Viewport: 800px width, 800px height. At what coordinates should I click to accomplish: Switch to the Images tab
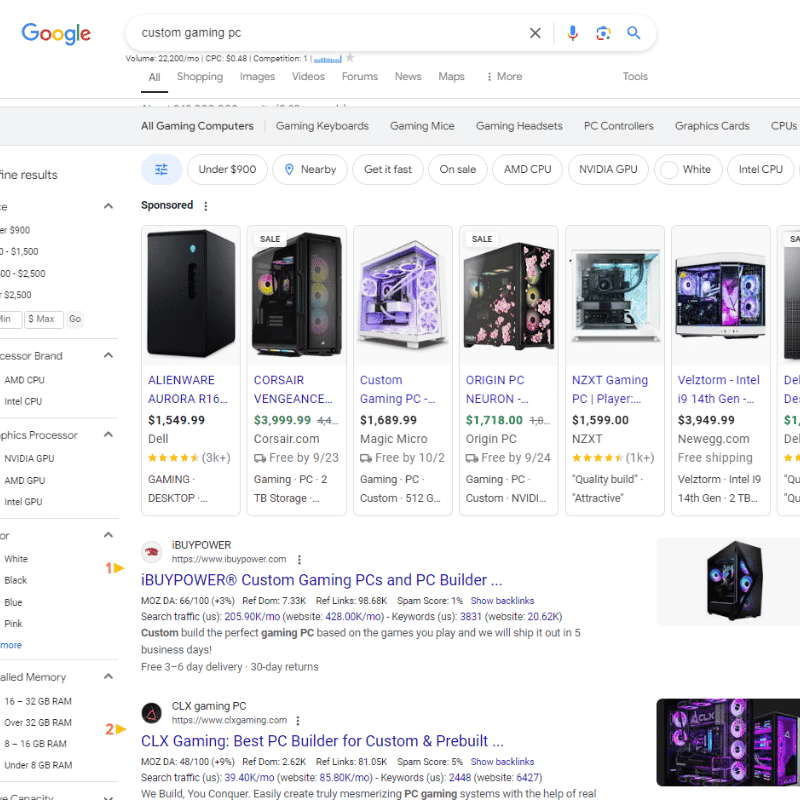pos(257,77)
